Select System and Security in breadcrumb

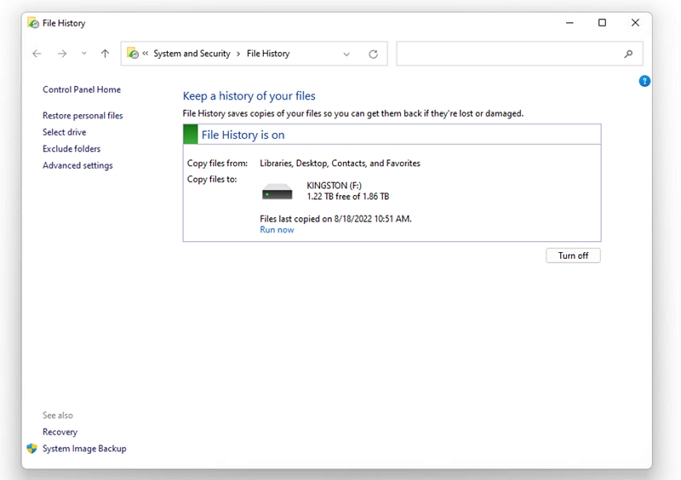pos(192,53)
